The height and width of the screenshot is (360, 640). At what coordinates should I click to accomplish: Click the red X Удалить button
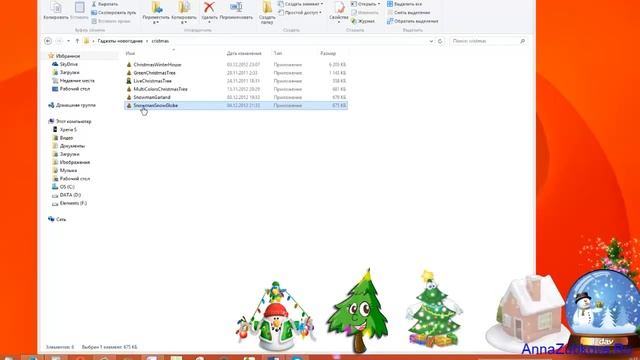click(209, 11)
